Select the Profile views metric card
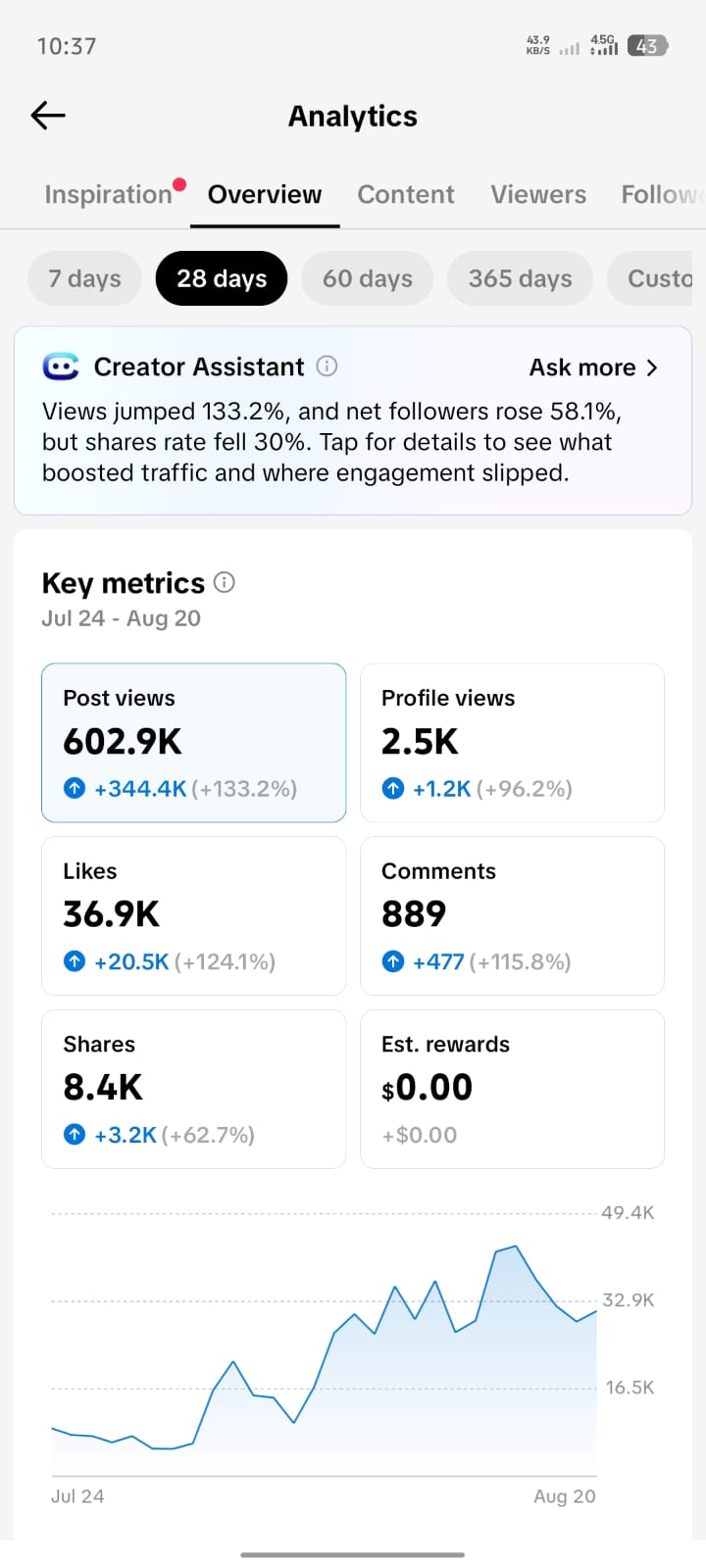 [x=512, y=743]
